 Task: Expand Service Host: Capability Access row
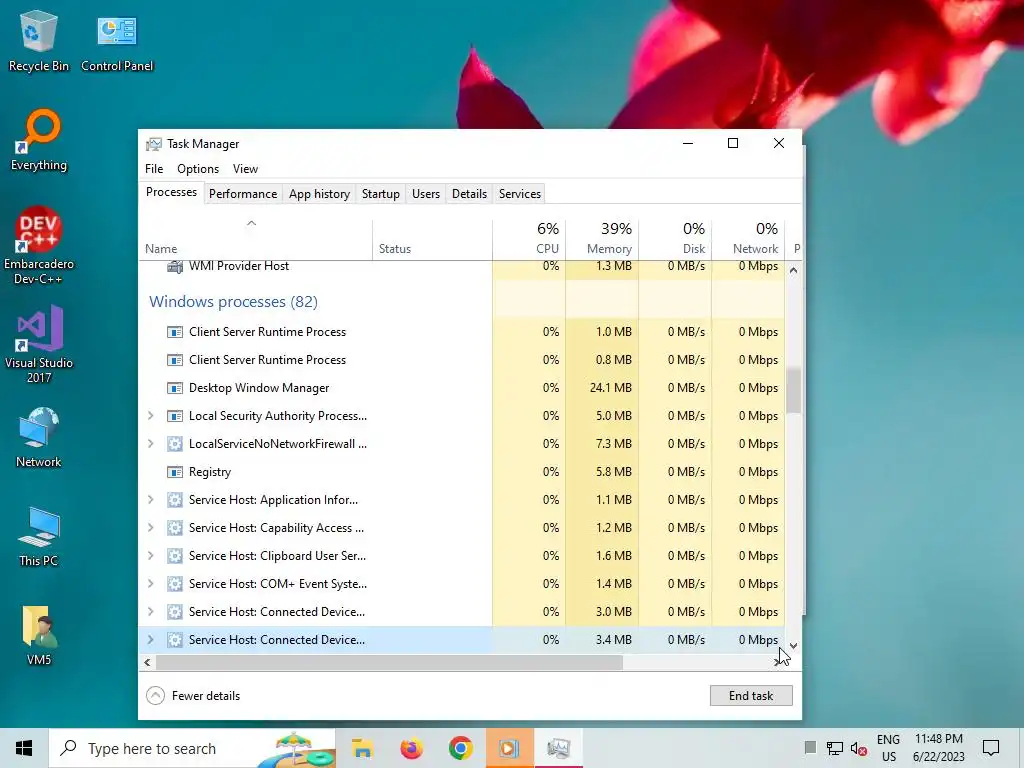(x=151, y=528)
